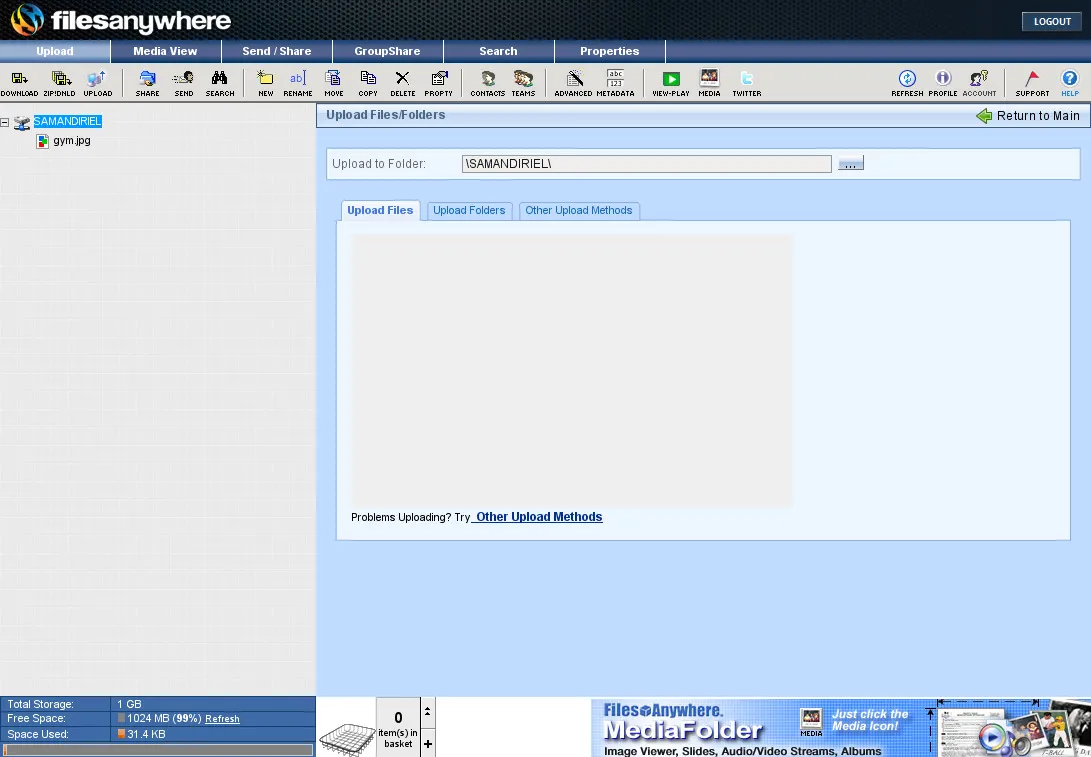
Task: Select the Teams toolbar icon
Action: [523, 82]
